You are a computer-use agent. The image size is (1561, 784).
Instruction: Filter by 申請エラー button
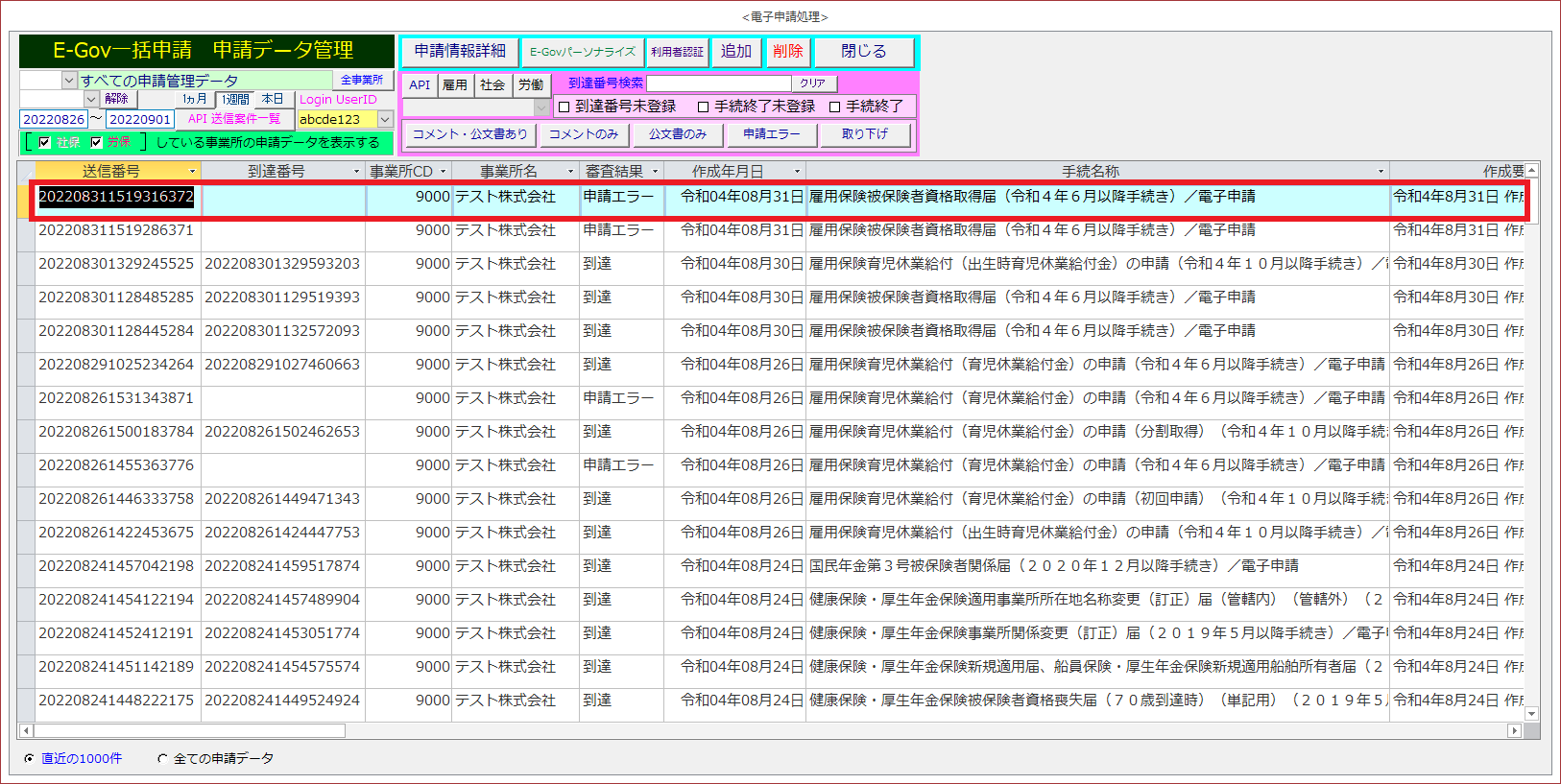(771, 134)
